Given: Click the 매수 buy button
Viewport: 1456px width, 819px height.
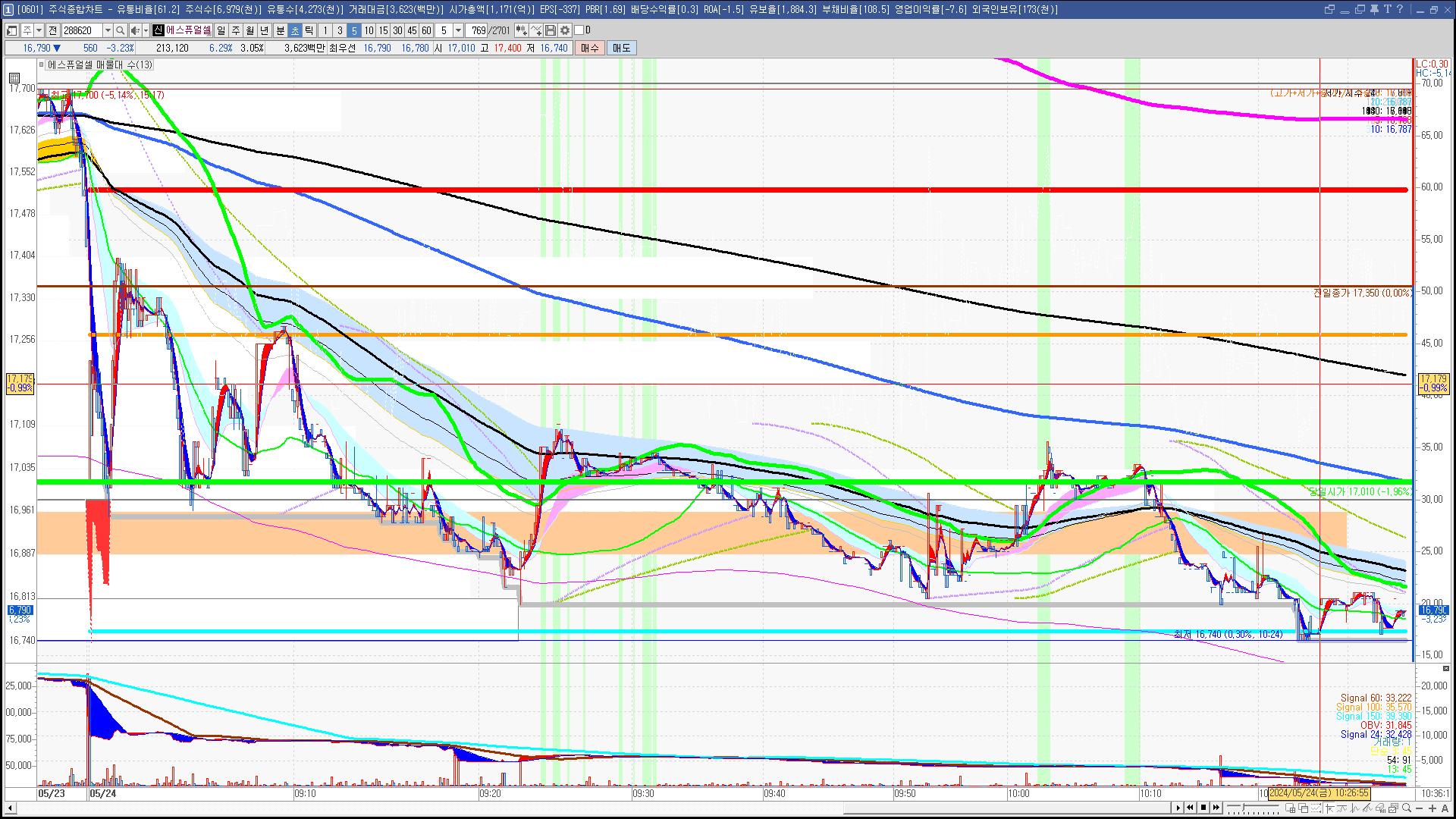Looking at the screenshot, I should 590,48.
